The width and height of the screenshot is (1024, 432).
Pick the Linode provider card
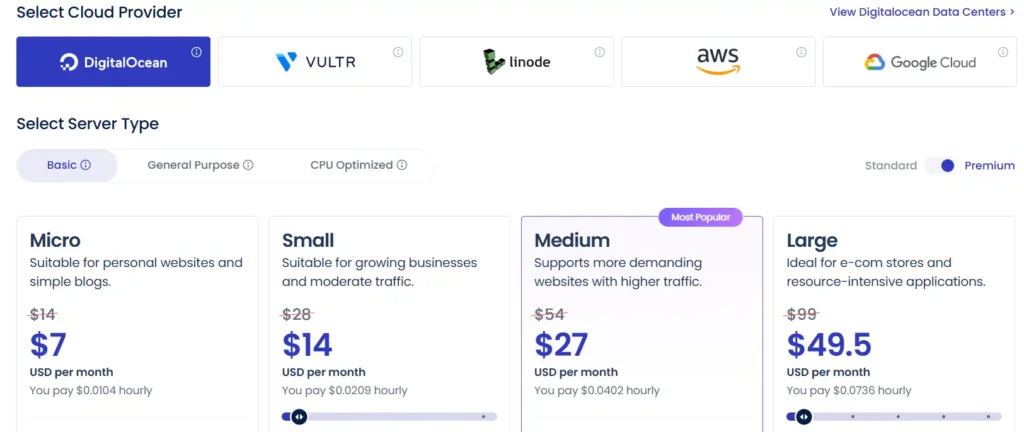point(517,62)
